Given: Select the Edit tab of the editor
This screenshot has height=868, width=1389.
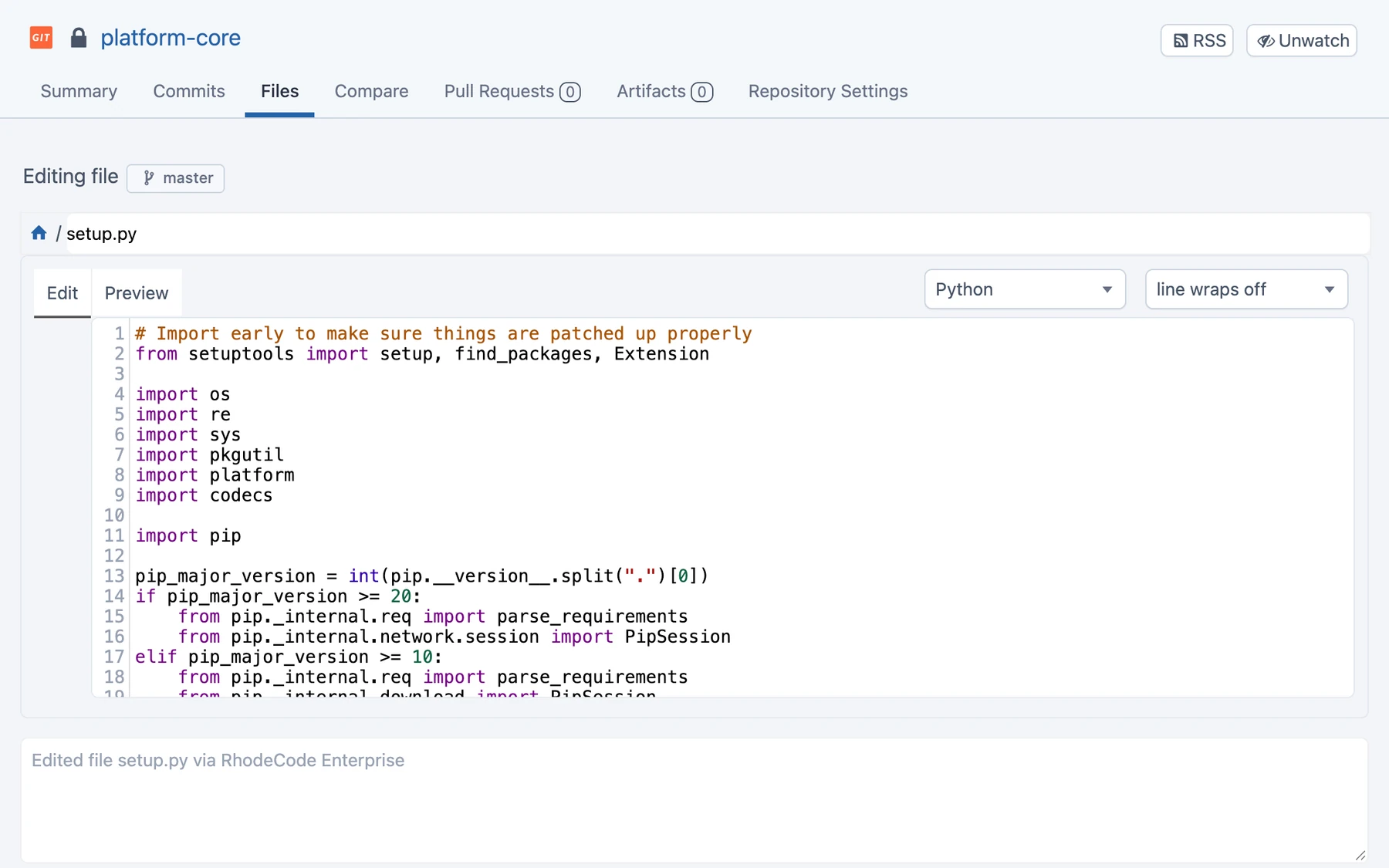Looking at the screenshot, I should pyautogui.click(x=63, y=293).
